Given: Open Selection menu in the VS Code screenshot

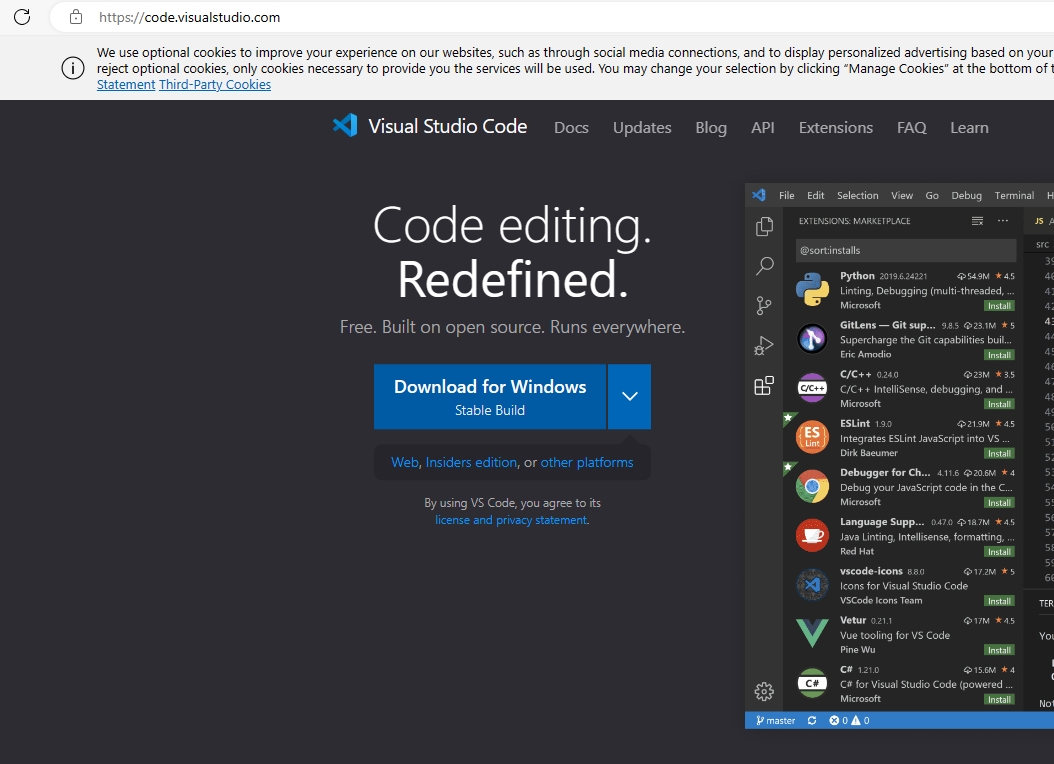Looking at the screenshot, I should (x=857, y=196).
